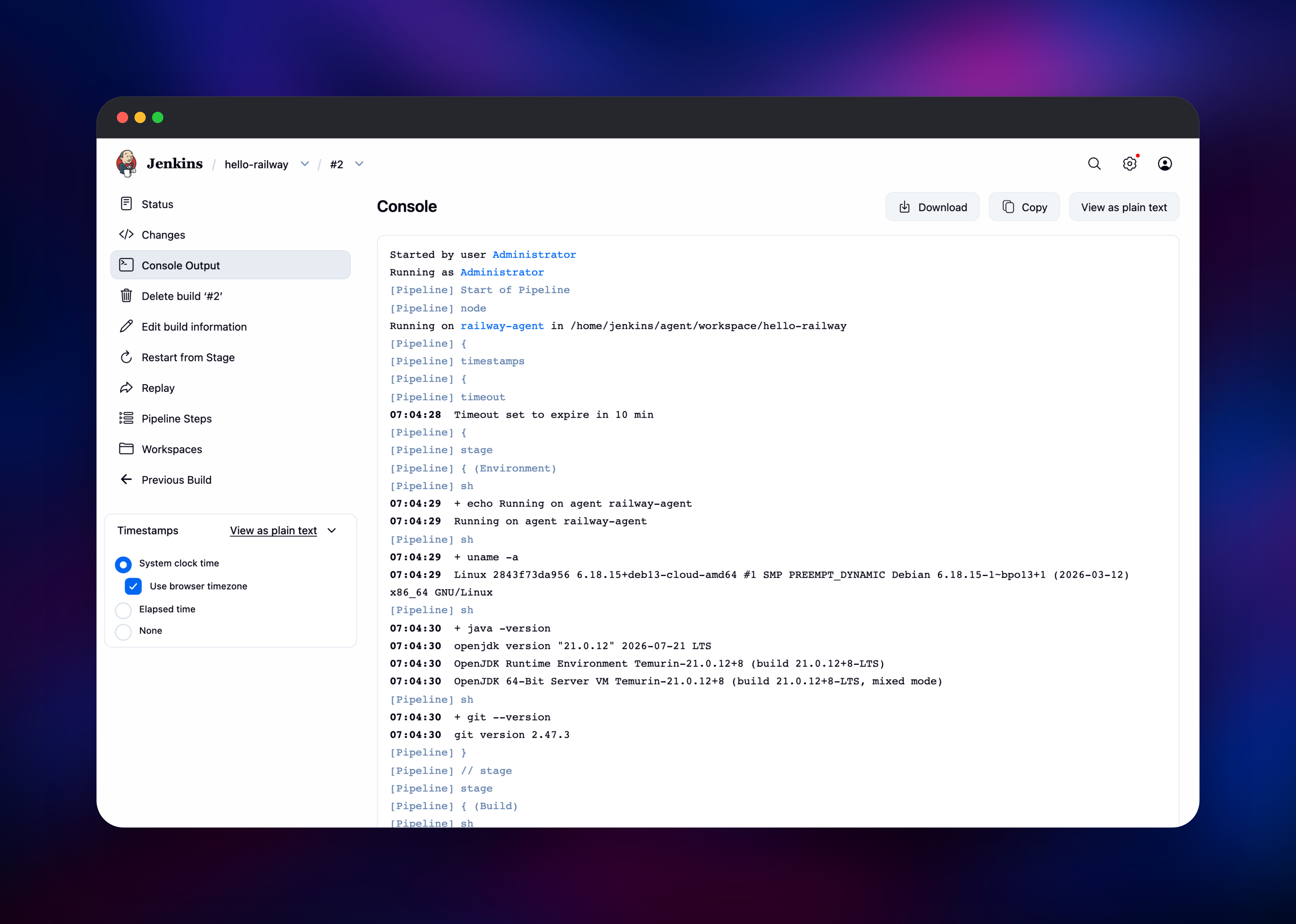The height and width of the screenshot is (924, 1296).
Task: Click the green window maximize button
Action: (158, 117)
